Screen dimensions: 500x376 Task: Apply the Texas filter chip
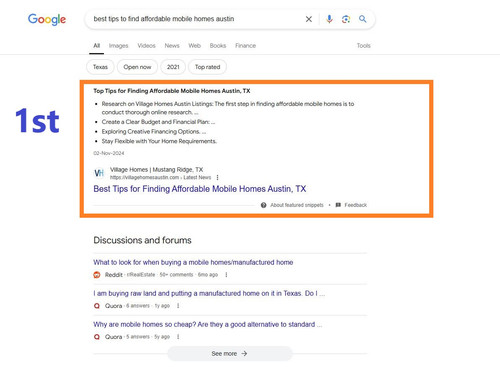tap(100, 67)
